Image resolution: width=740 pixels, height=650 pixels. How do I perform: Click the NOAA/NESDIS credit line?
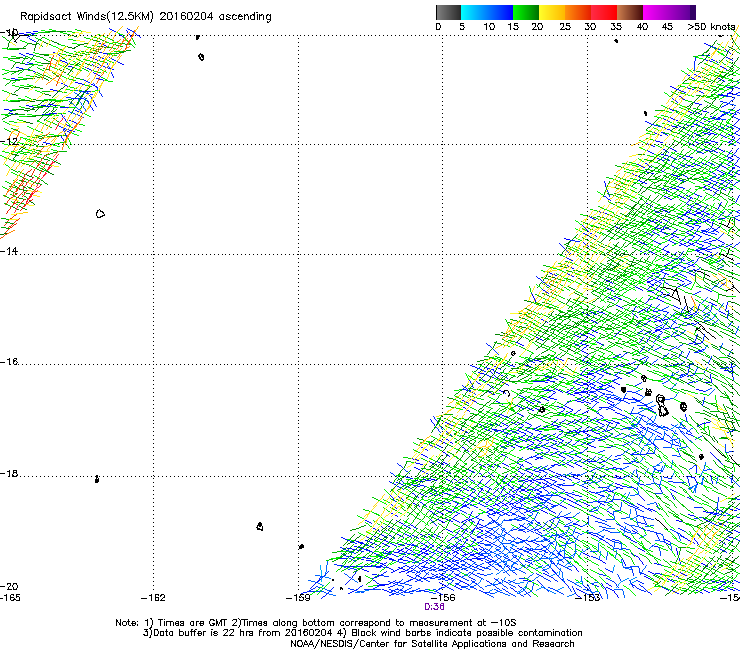pyautogui.click(x=432, y=644)
